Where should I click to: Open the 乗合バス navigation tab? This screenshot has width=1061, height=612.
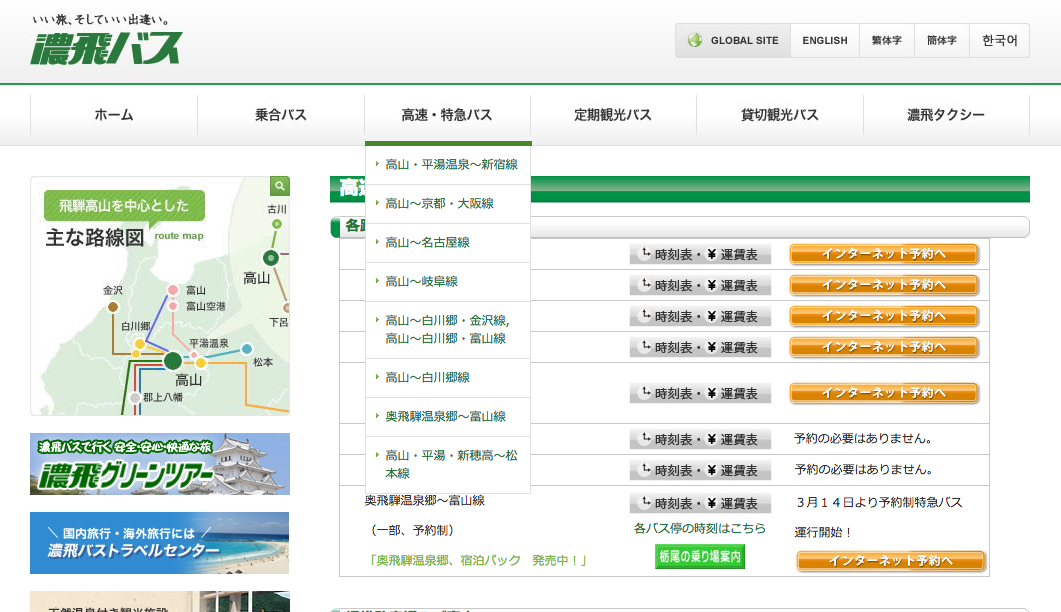pos(281,115)
